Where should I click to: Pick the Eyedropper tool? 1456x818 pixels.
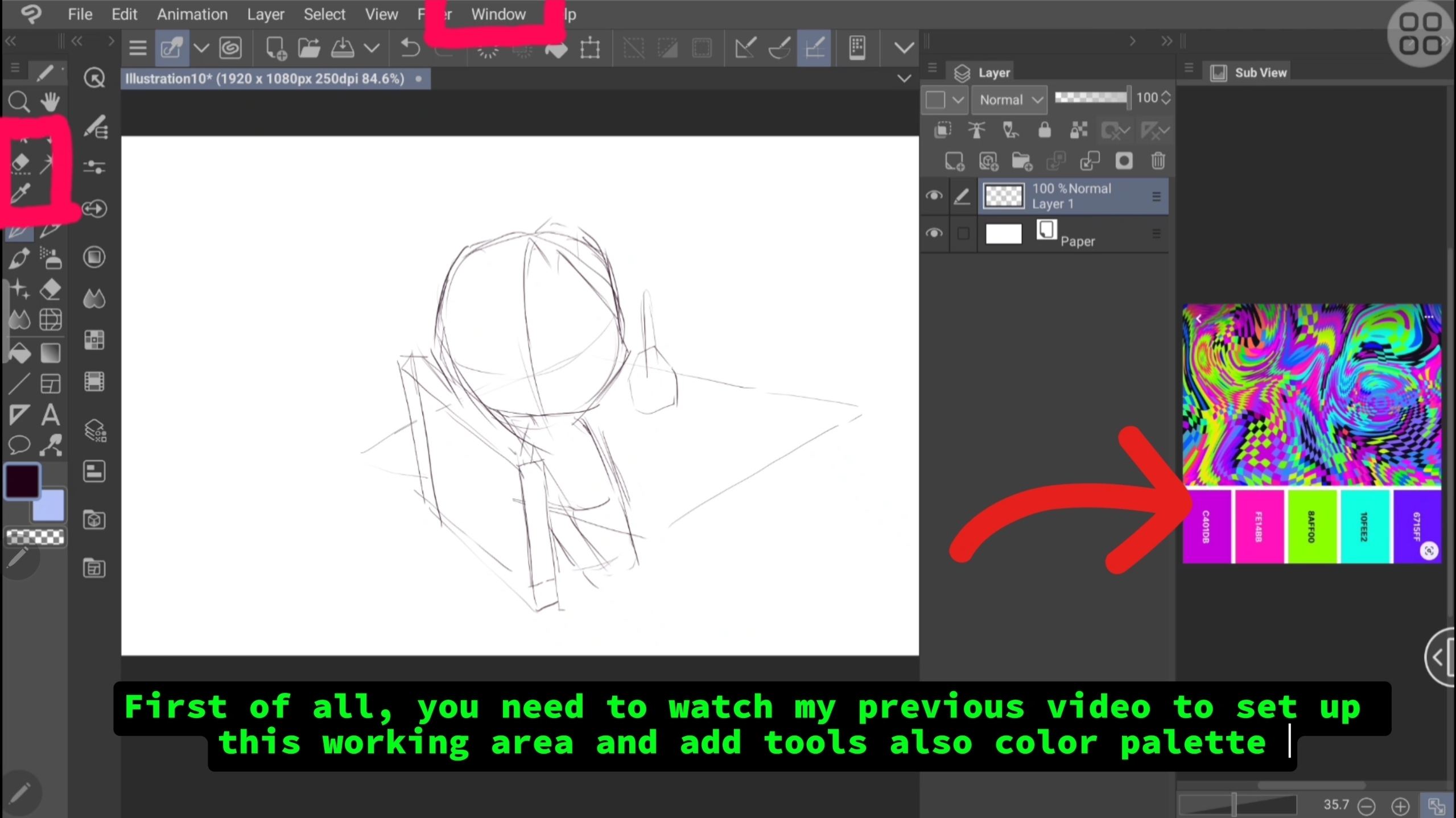pyautogui.click(x=20, y=193)
